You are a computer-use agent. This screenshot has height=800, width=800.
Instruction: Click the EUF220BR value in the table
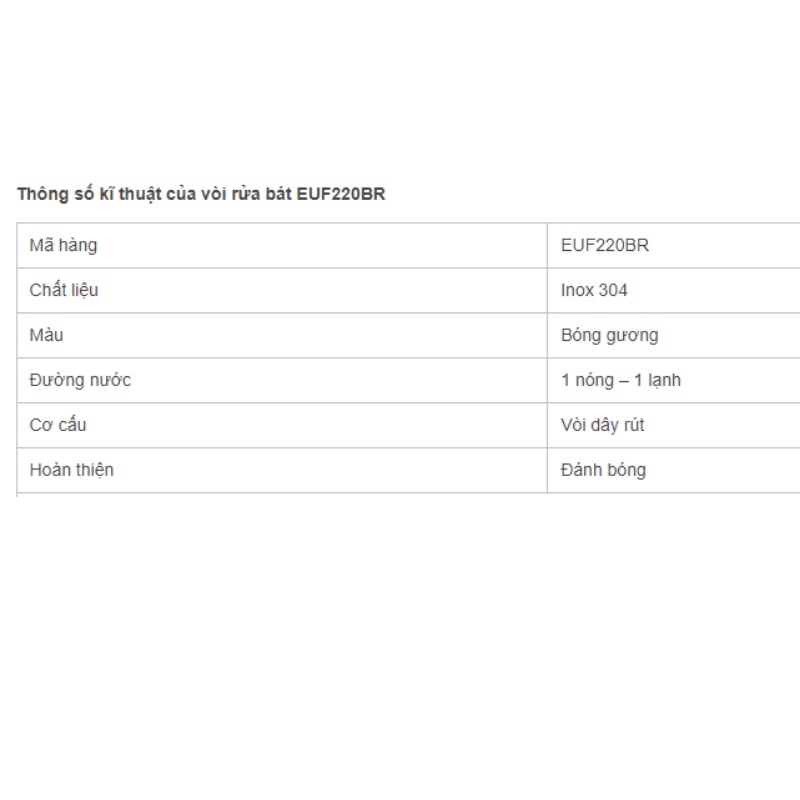tap(605, 245)
